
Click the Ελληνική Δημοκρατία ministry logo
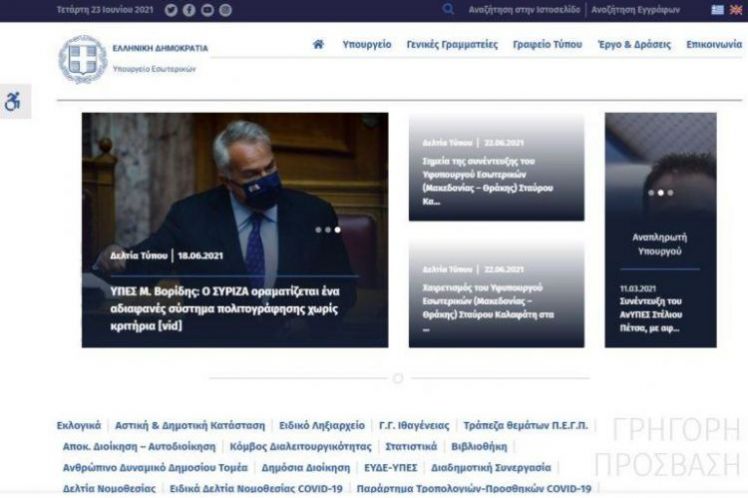[83, 59]
